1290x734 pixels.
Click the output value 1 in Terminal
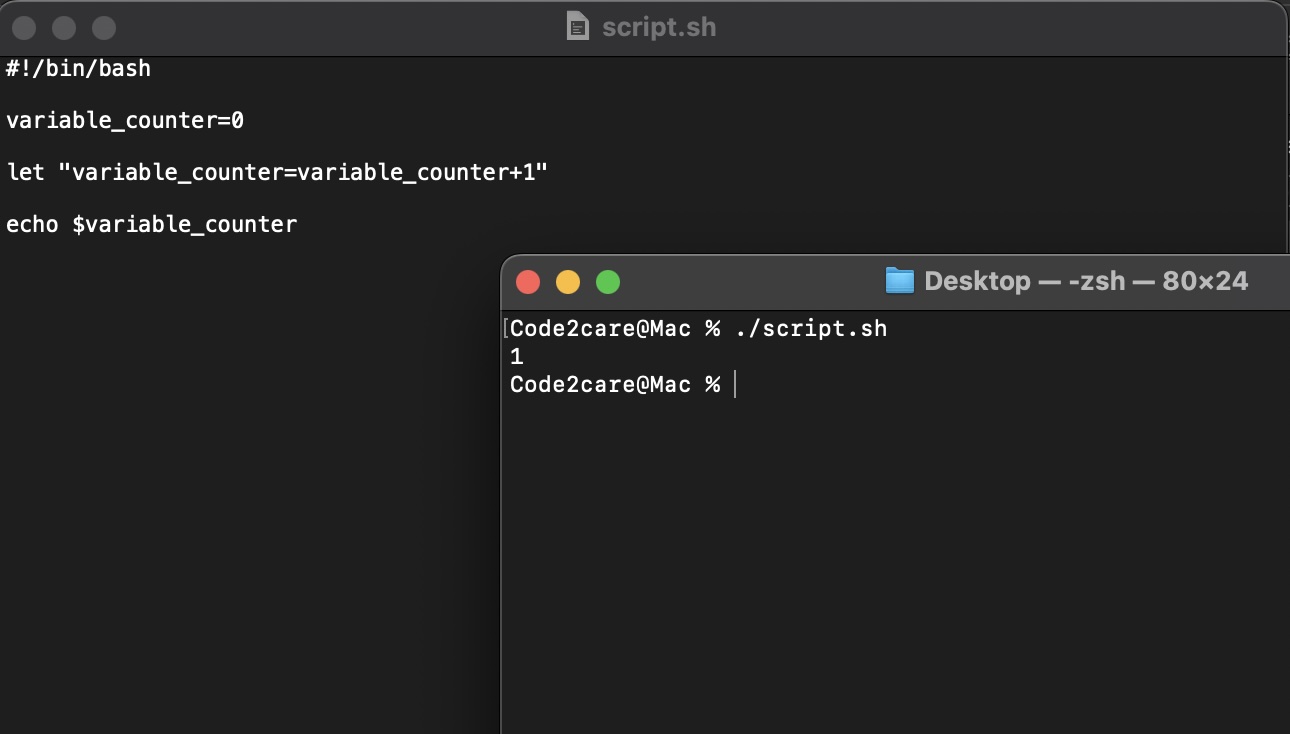tap(516, 356)
